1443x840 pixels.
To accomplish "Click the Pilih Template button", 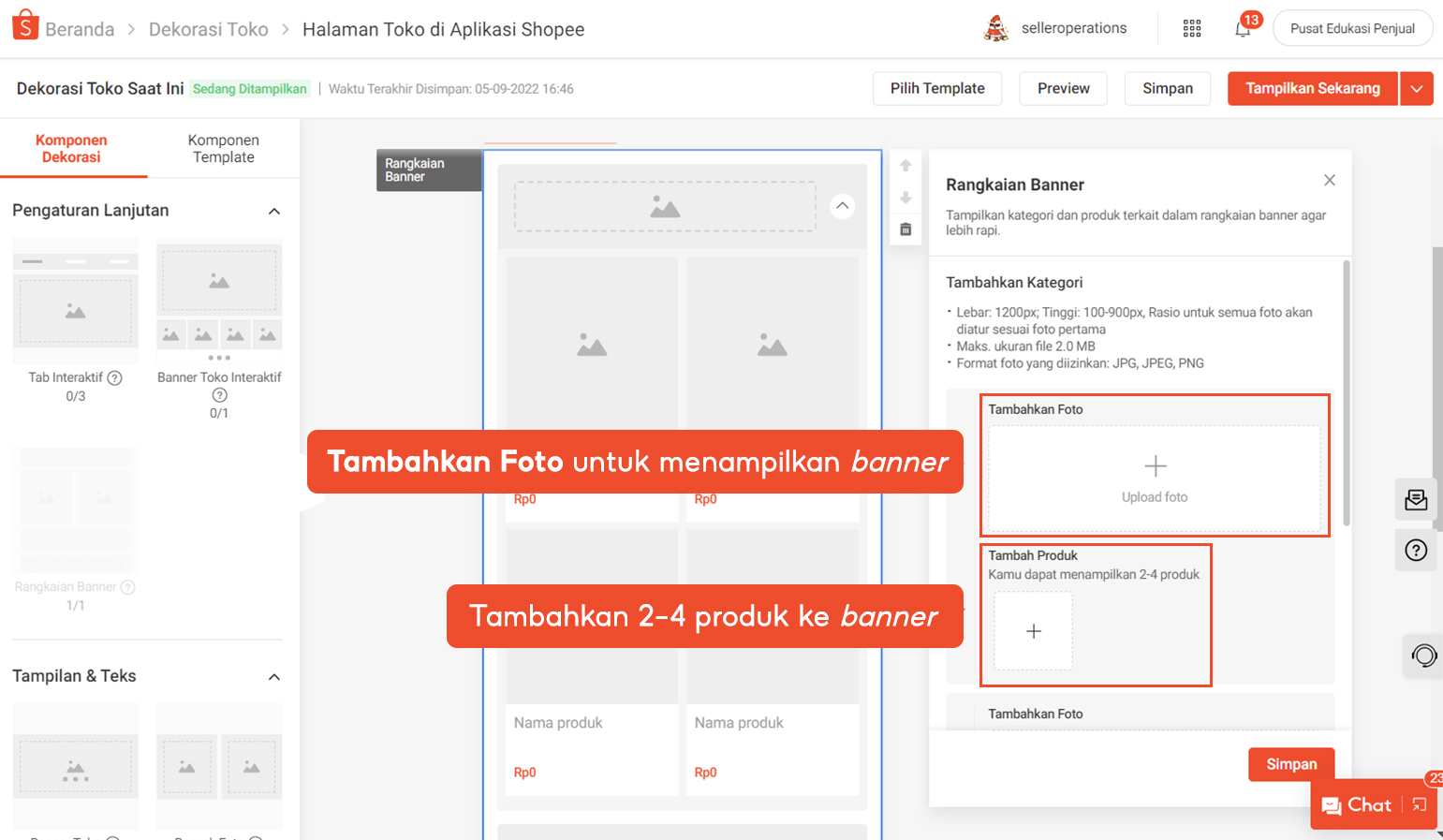I will tap(937, 89).
